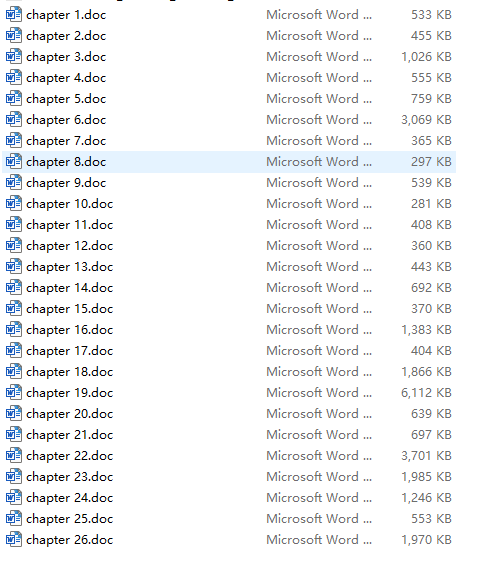The width and height of the screenshot is (494, 562).
Task: Select the chapter 3.doc file name
Action: tap(66, 57)
